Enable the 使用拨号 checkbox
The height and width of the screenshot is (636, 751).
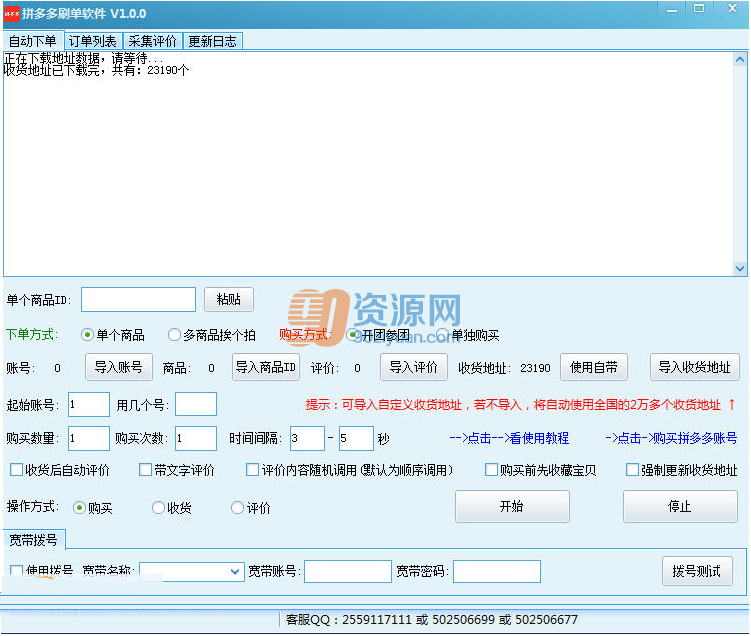[17, 570]
